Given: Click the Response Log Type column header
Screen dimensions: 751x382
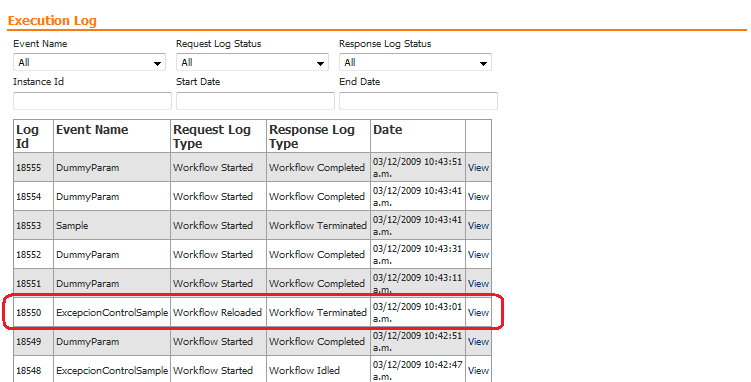Looking at the screenshot, I should (318, 136).
